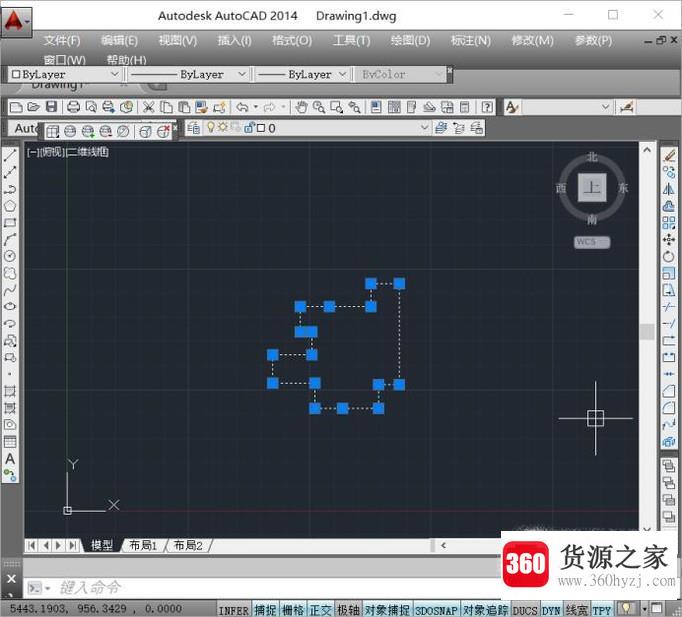Open a drawing file with Open icon
The height and width of the screenshot is (617, 682).
pyautogui.click(x=33, y=107)
